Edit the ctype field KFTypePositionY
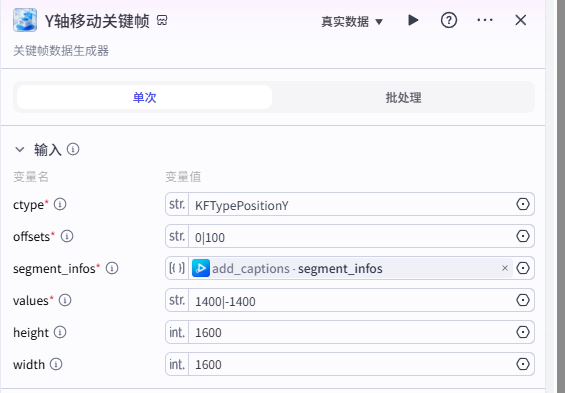 tap(351, 205)
